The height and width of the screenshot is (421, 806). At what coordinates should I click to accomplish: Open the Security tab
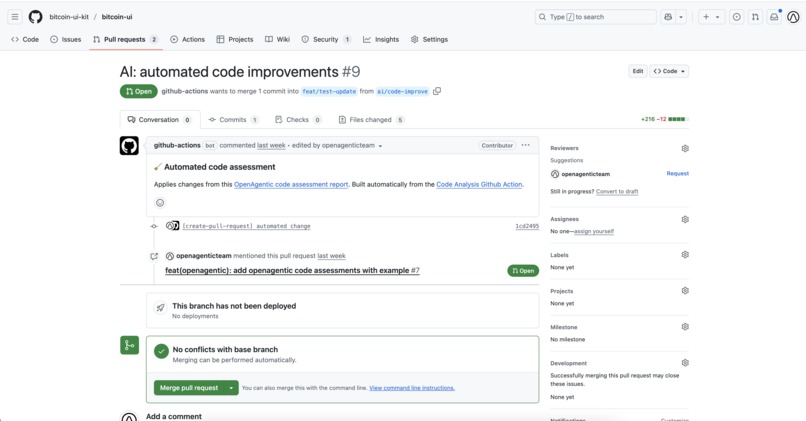[x=326, y=40]
